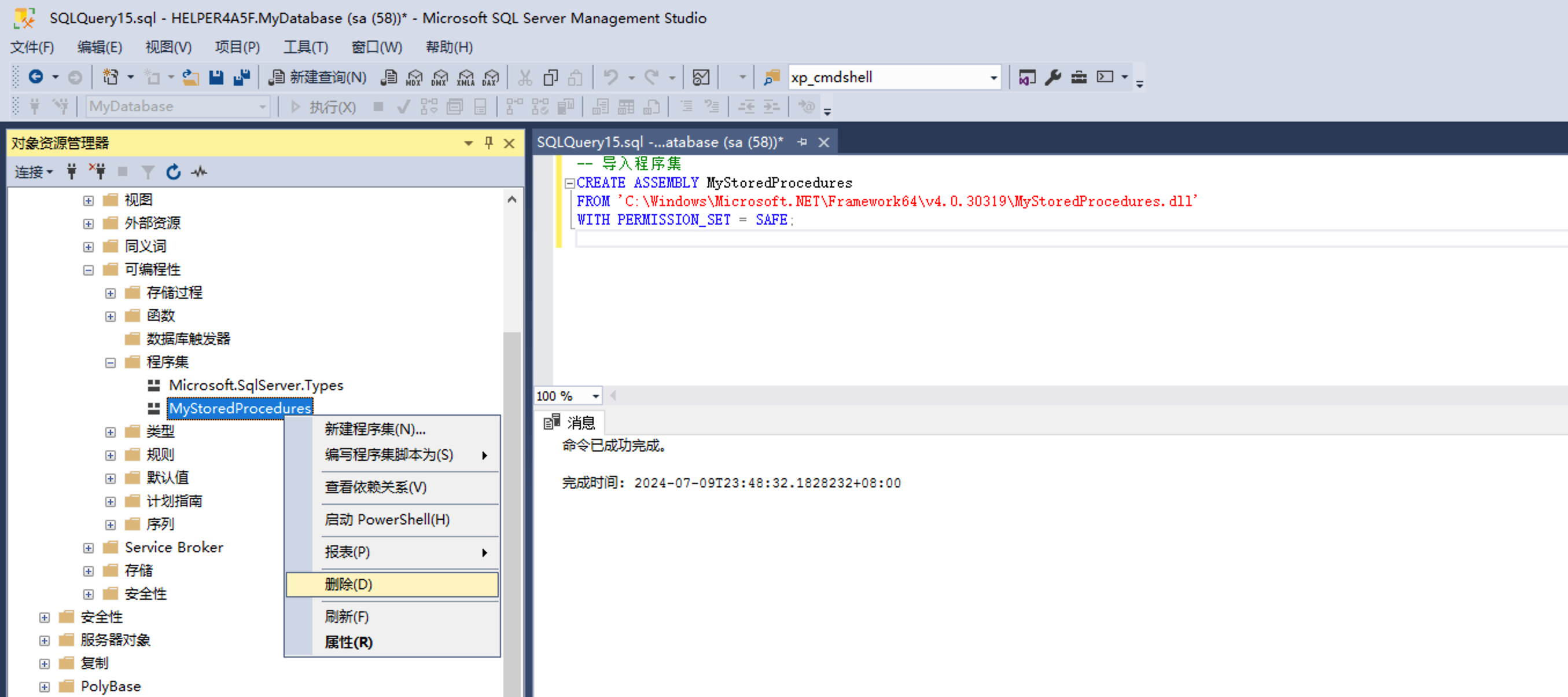Viewport: 1568px width, 697px height.
Task: Select 删除(D) from the context menu
Action: tap(348, 584)
